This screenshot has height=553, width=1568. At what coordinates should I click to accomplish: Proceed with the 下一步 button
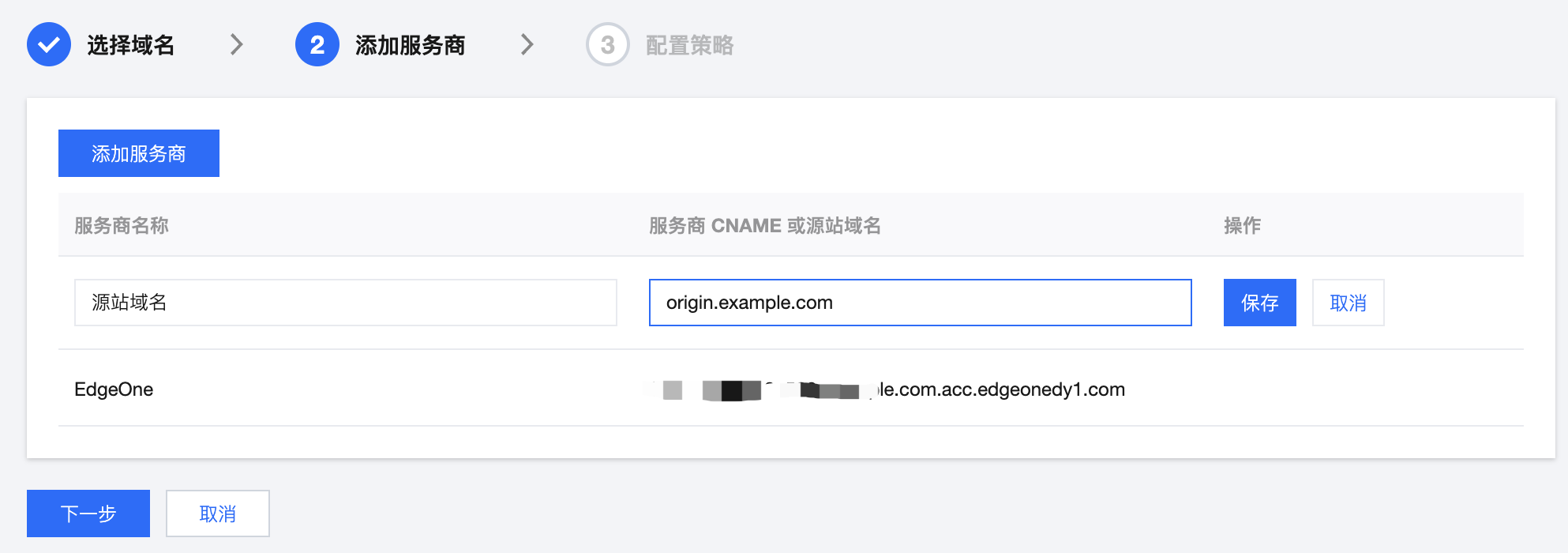click(88, 513)
